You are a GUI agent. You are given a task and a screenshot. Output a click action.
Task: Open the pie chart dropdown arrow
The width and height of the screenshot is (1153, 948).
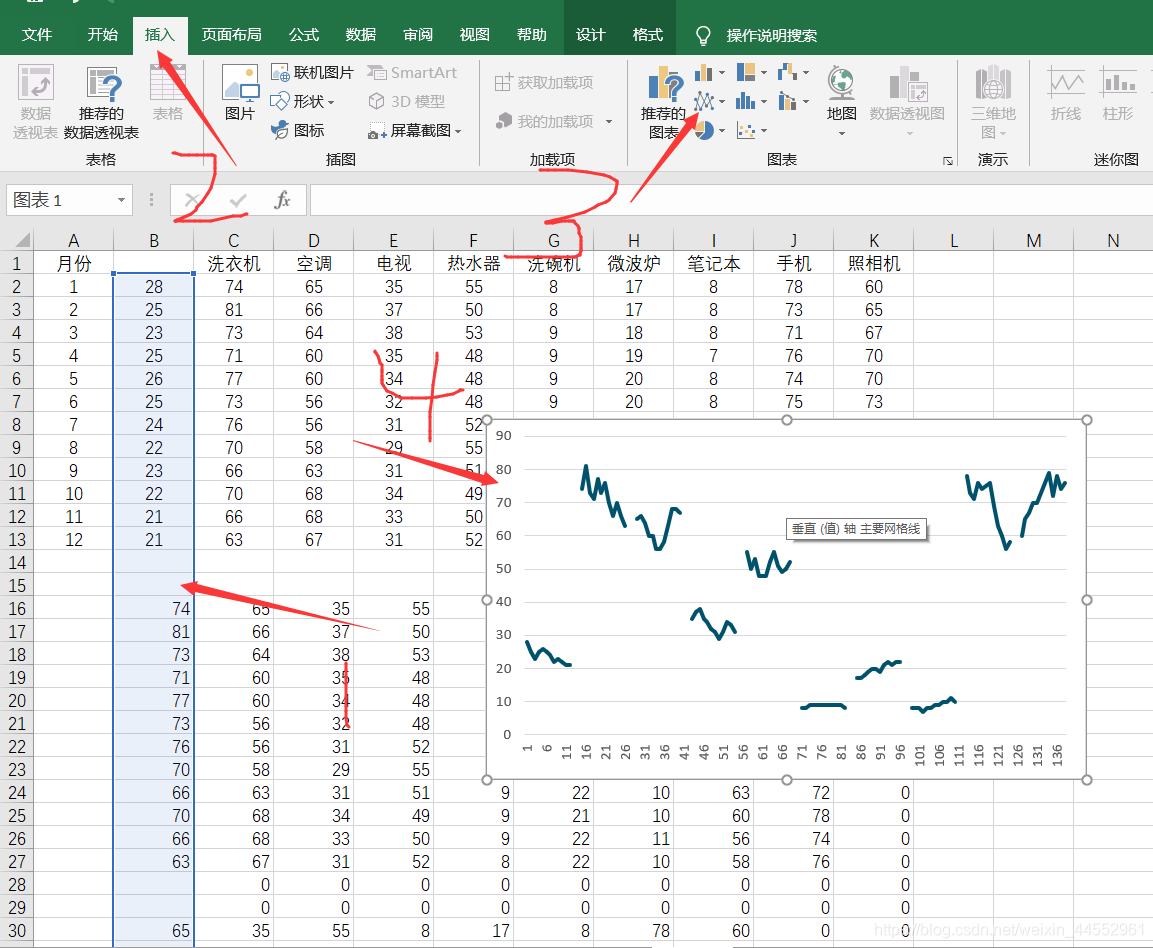pyautogui.click(x=722, y=131)
